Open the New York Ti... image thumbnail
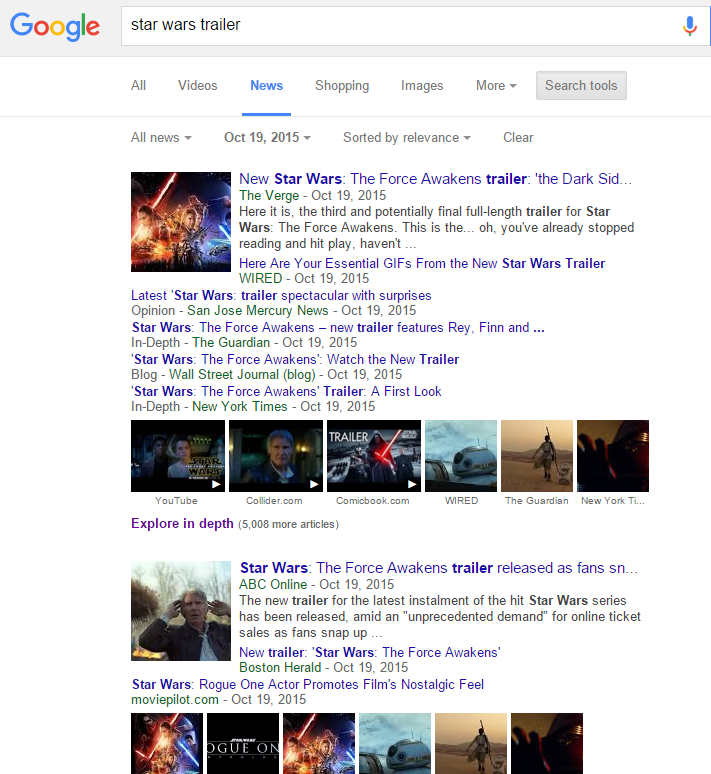 click(x=613, y=456)
